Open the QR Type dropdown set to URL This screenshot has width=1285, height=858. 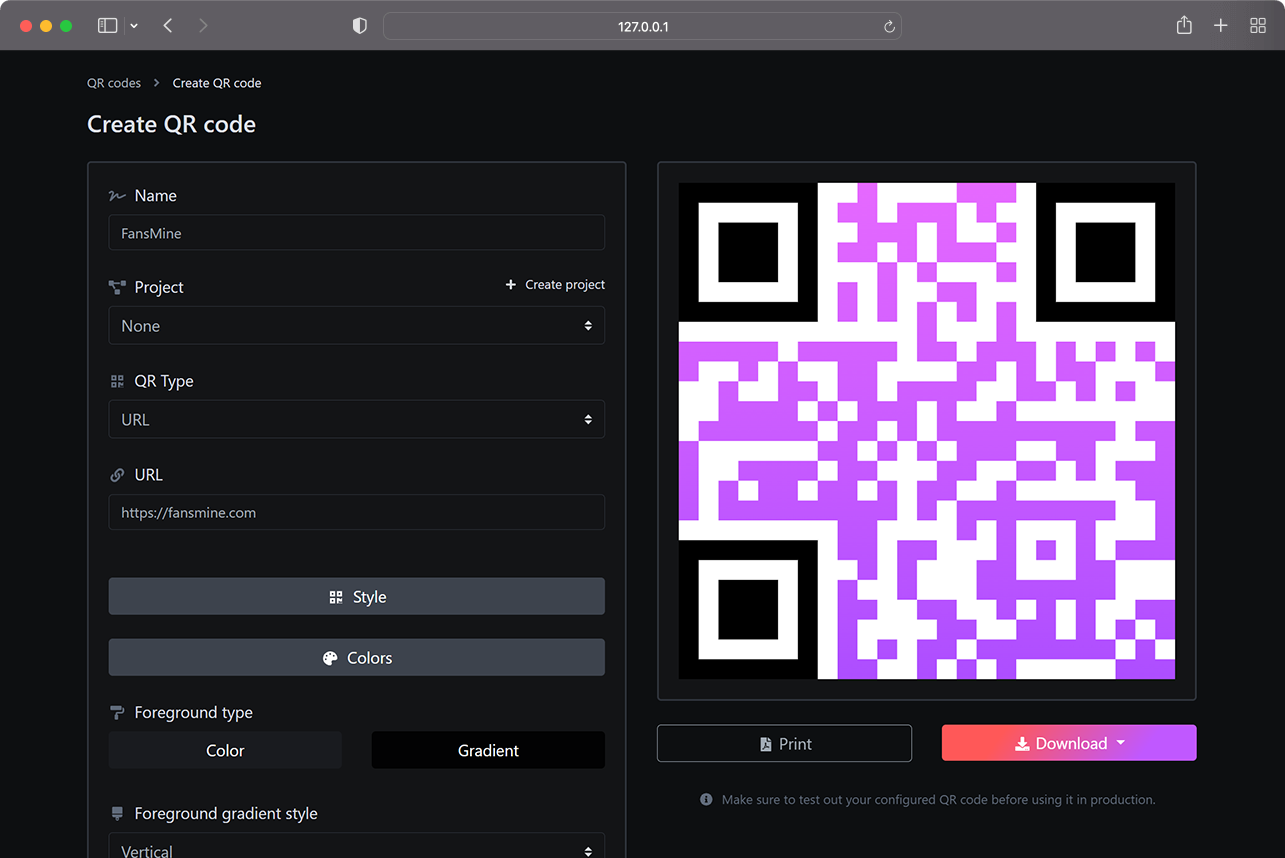point(357,420)
